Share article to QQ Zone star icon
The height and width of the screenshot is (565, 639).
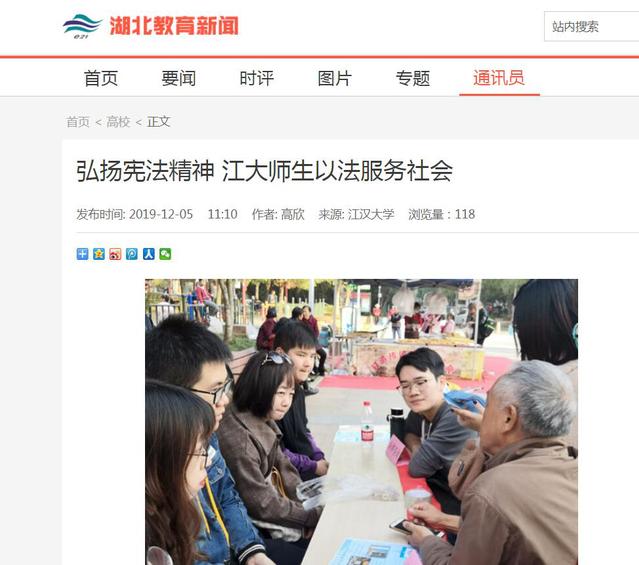point(99,254)
